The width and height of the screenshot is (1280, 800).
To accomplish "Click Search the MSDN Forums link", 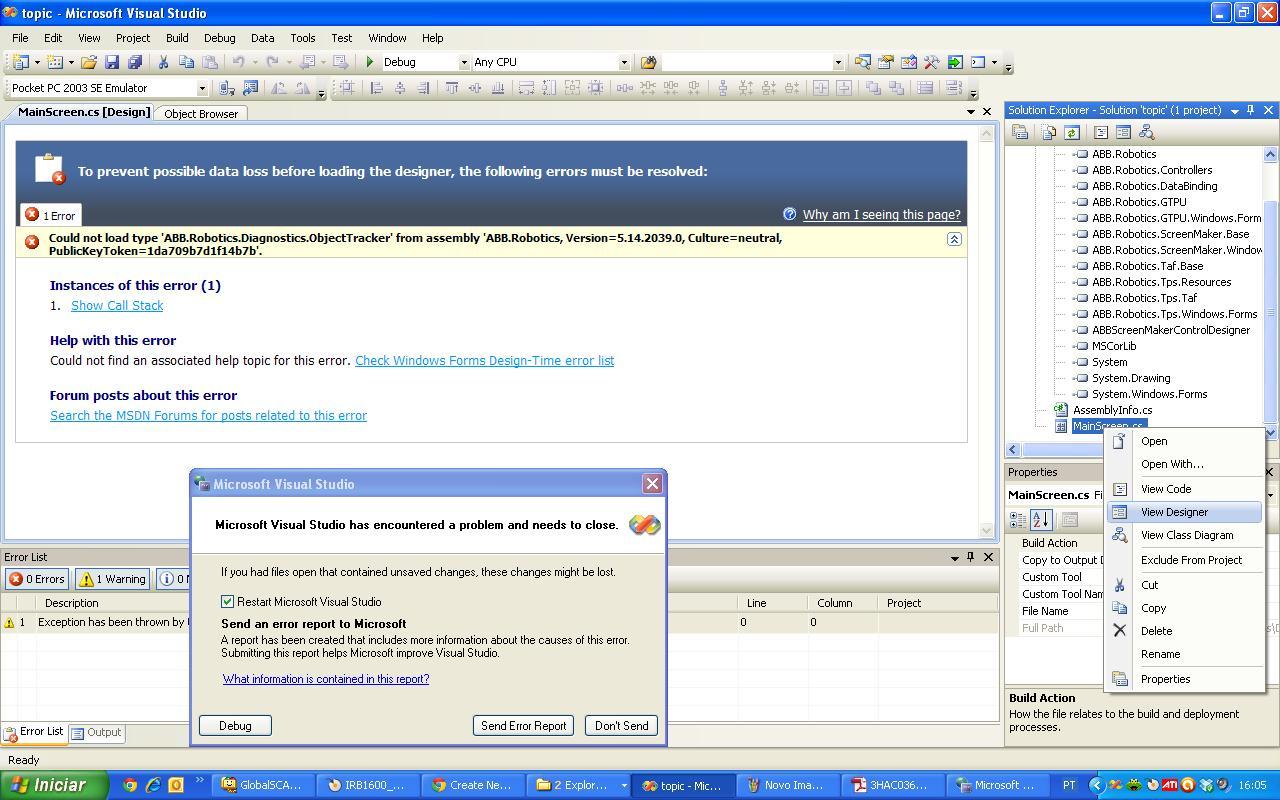I will (x=208, y=416).
